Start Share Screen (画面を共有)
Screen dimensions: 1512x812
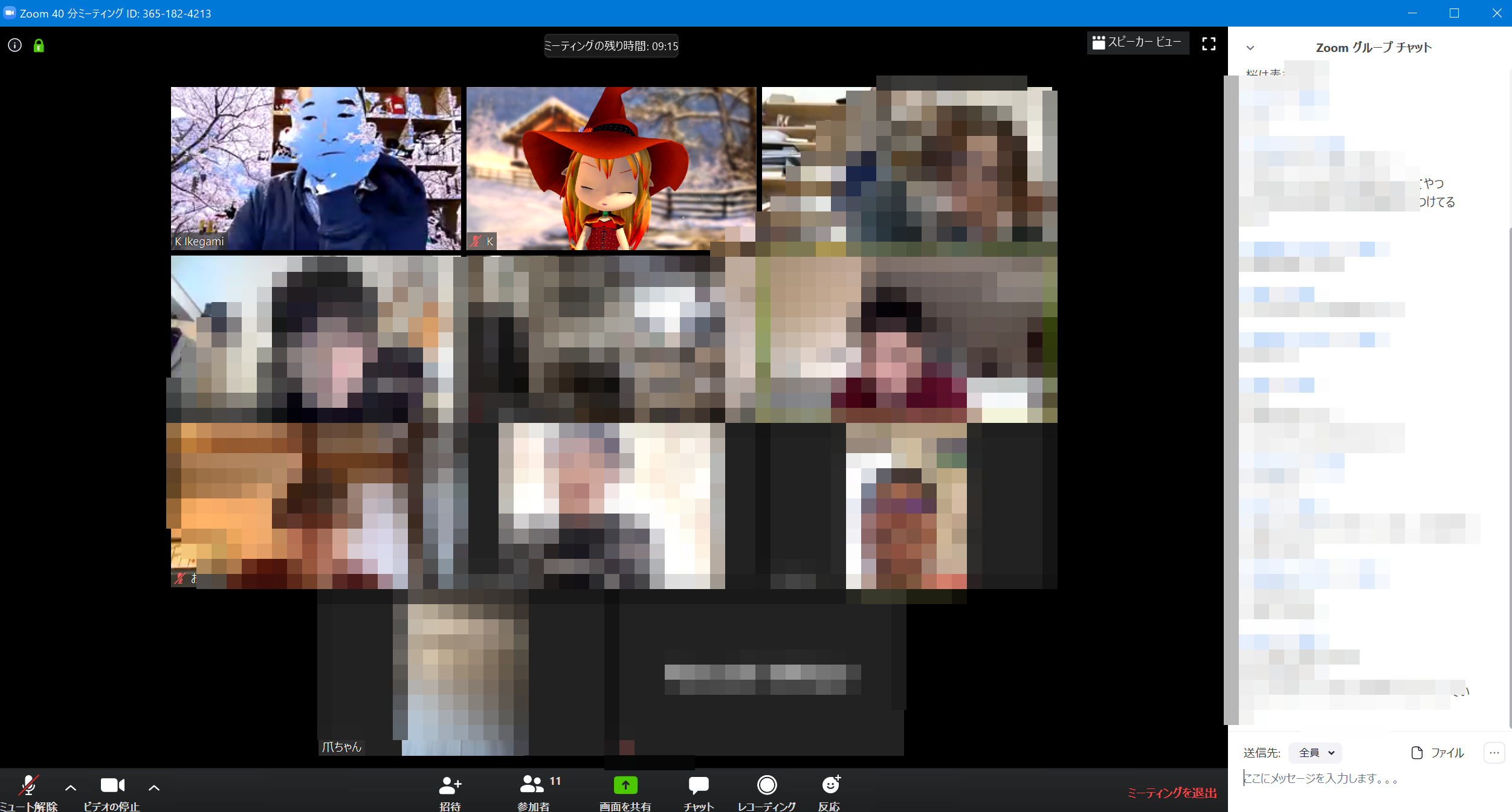pos(625,793)
